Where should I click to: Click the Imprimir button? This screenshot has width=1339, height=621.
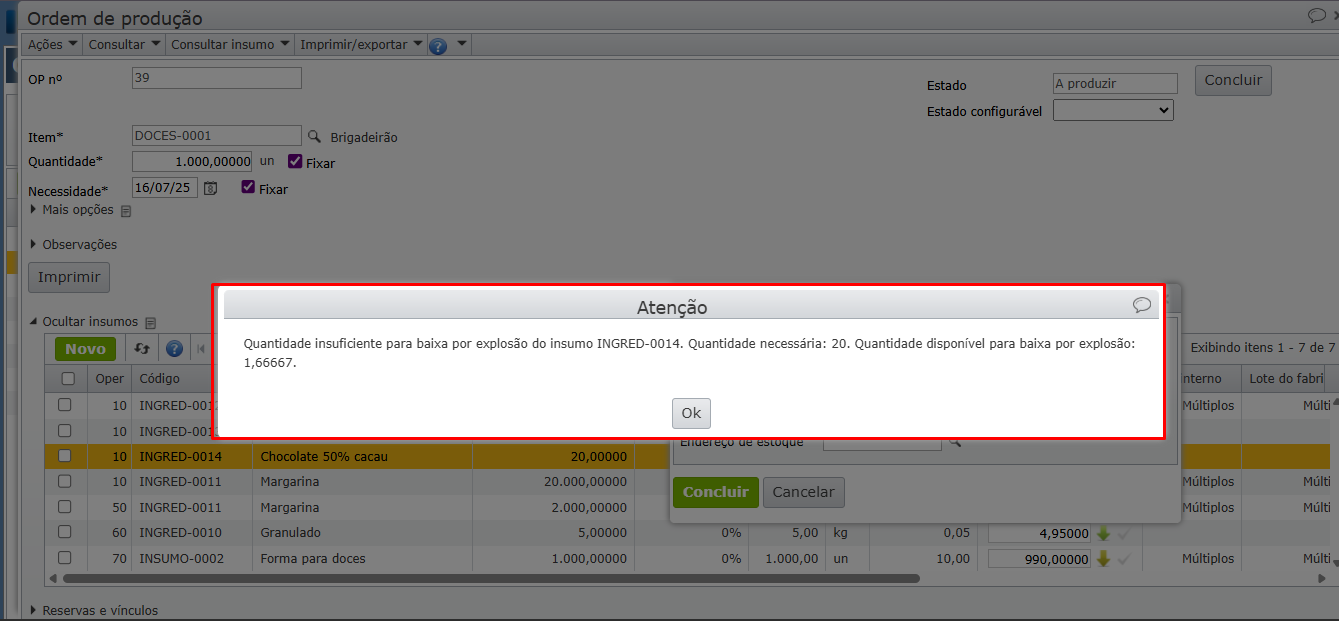point(69,277)
